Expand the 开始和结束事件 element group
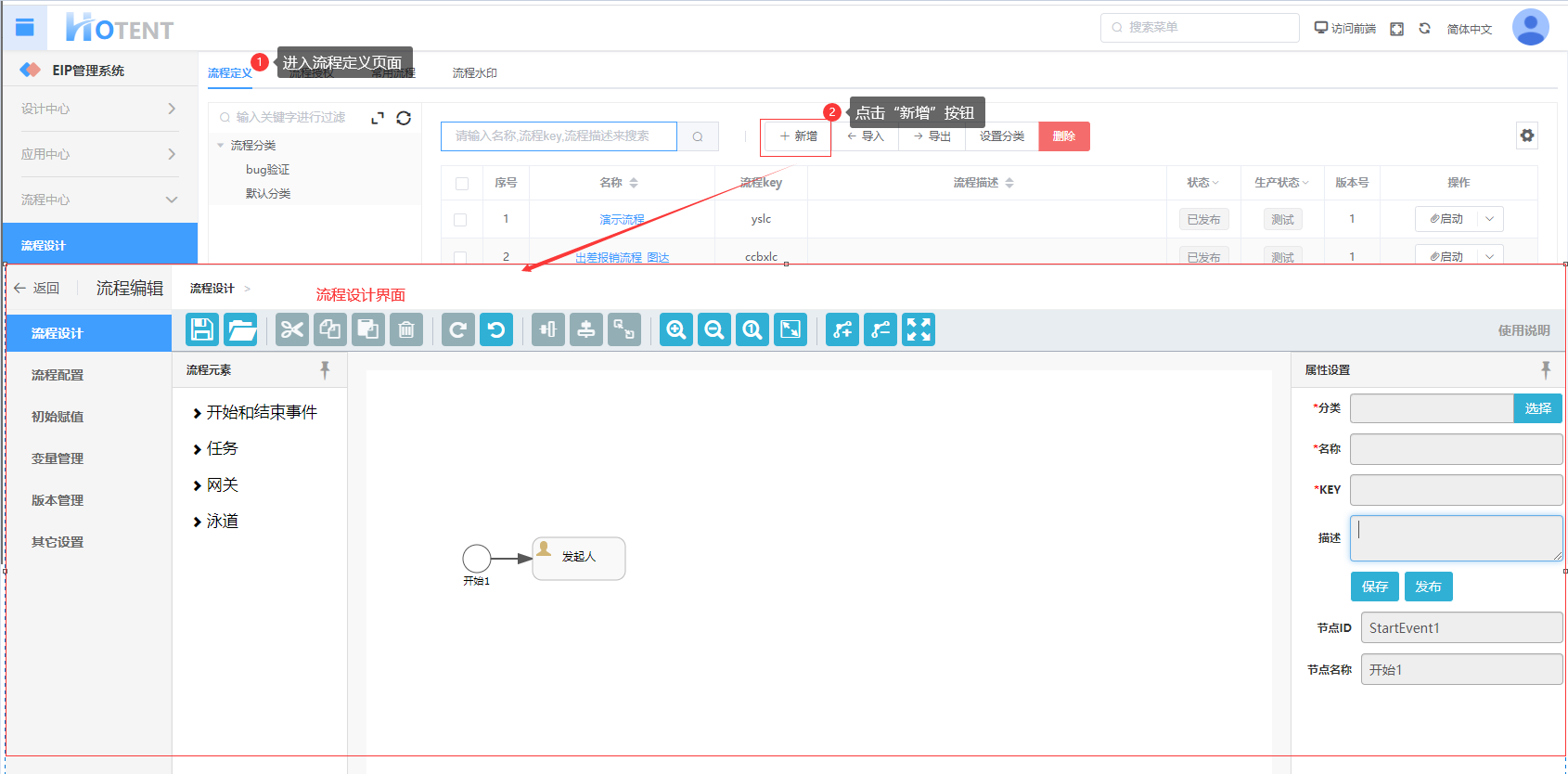Screen dimensions: 1568x774 [x=254, y=412]
